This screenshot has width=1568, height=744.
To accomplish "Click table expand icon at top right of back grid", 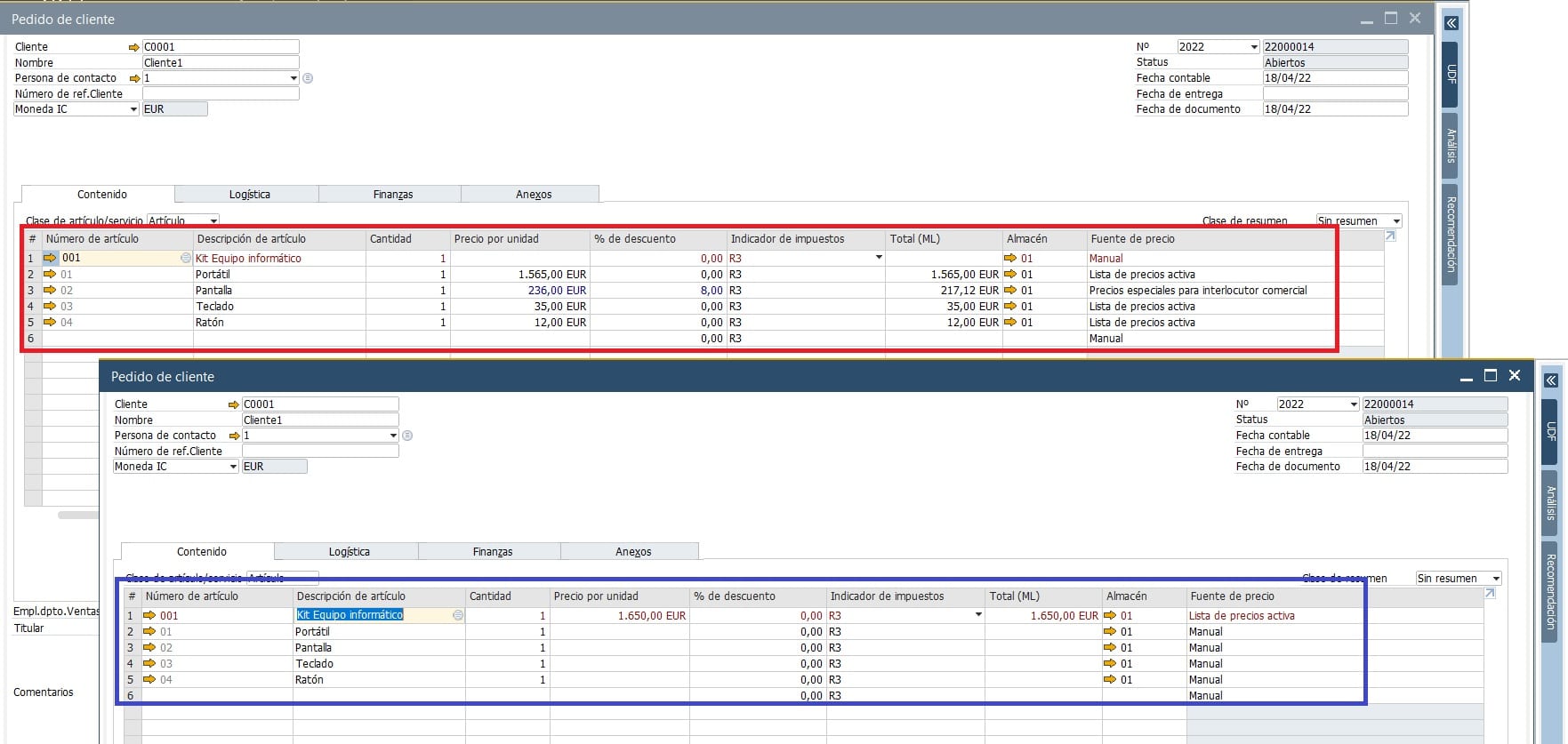I will pos(1390,236).
